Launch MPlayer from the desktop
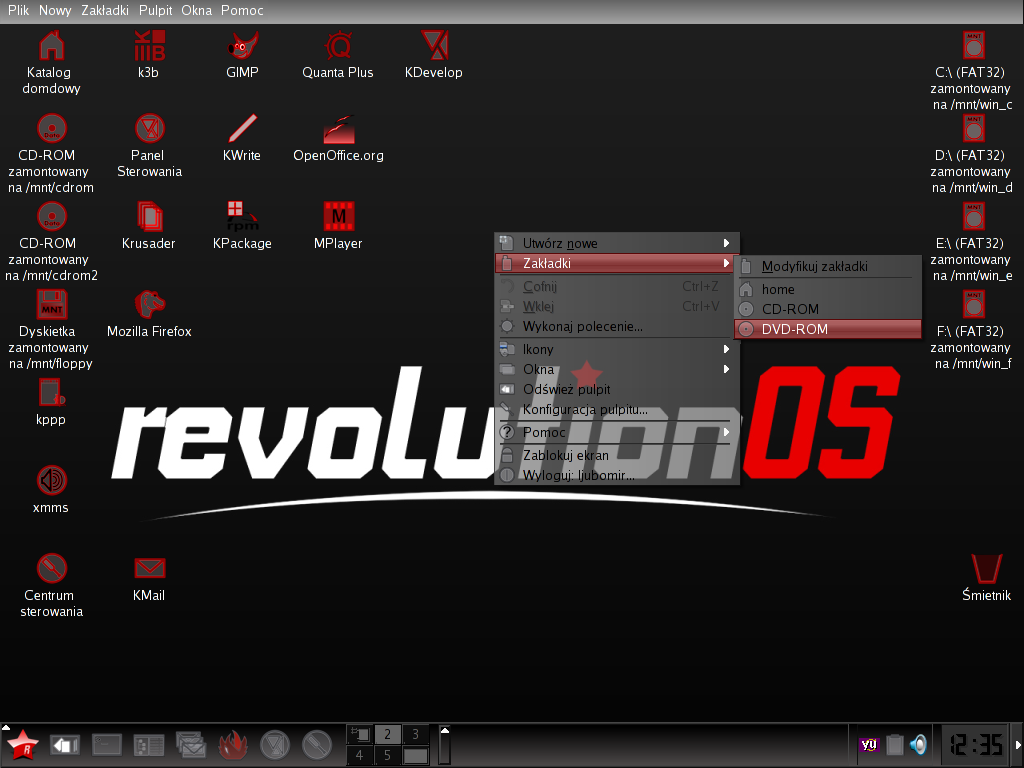The image size is (1024, 768). tap(338, 217)
